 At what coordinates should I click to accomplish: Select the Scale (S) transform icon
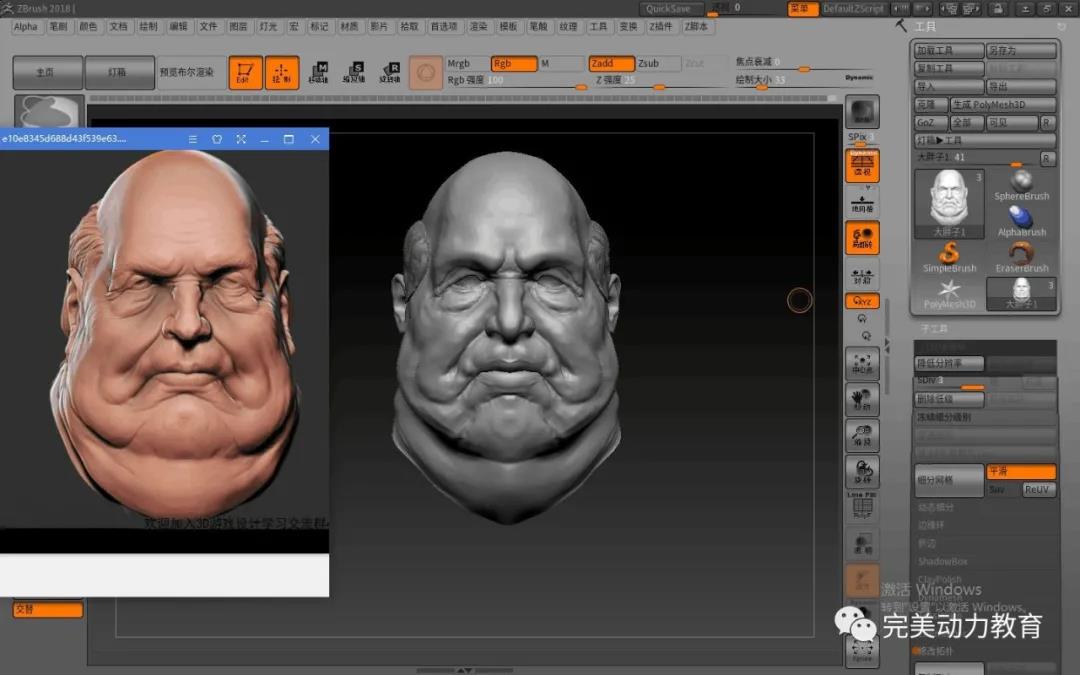coord(354,72)
